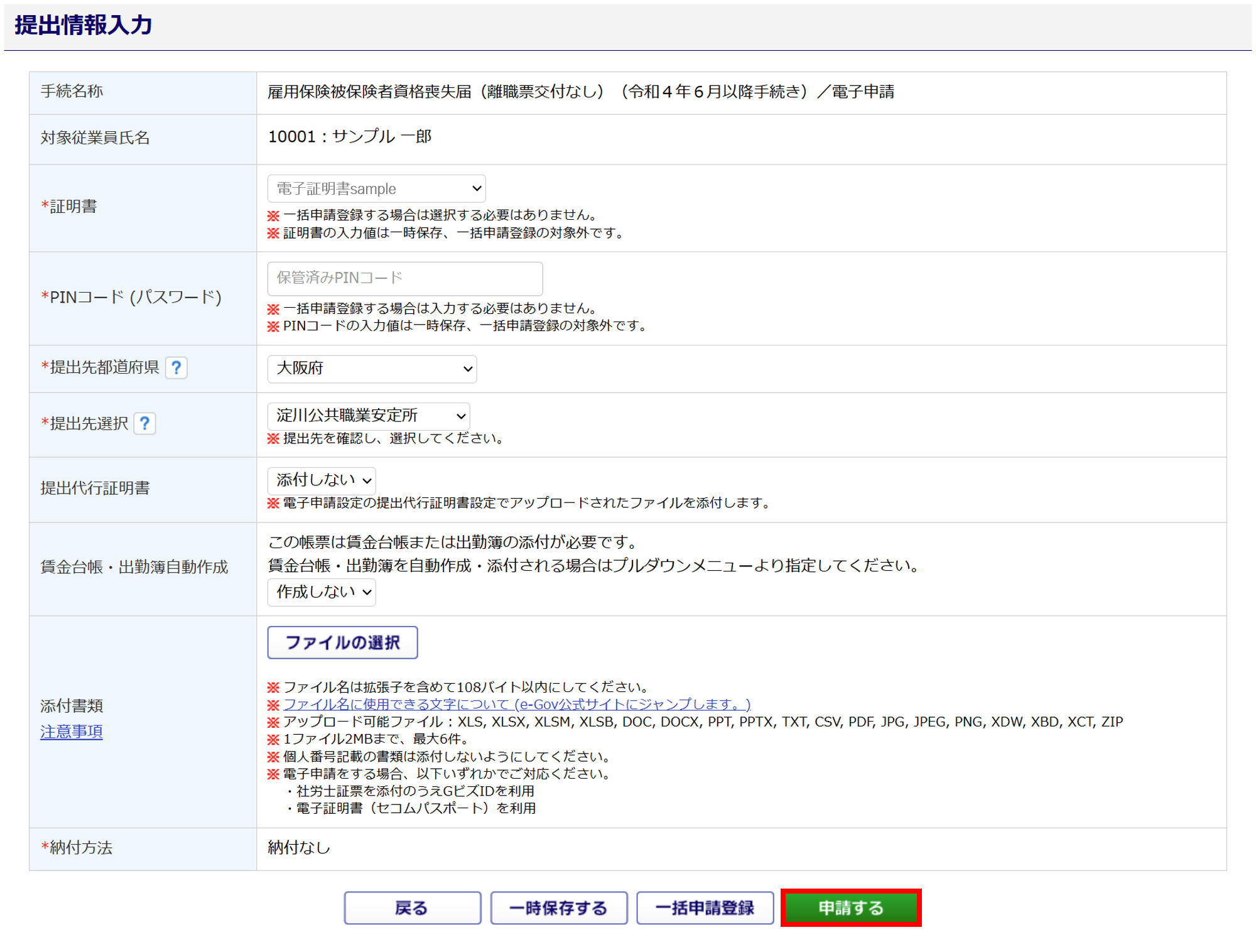
Task: Click the 納付なし payment method text
Action: tap(299, 848)
